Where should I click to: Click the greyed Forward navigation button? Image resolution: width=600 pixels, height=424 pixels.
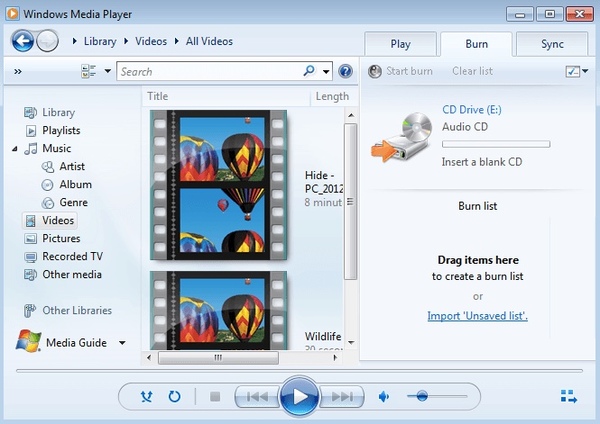47,41
